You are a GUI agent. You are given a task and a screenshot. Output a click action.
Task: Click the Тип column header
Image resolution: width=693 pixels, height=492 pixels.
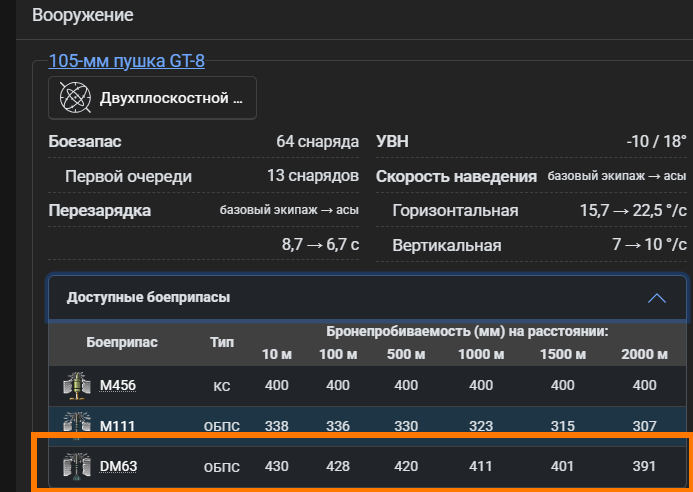pos(222,342)
